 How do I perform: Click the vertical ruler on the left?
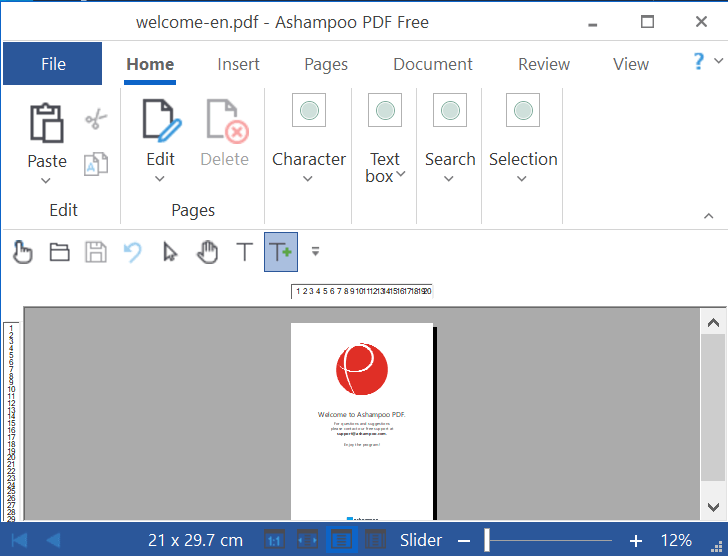(x=11, y=421)
